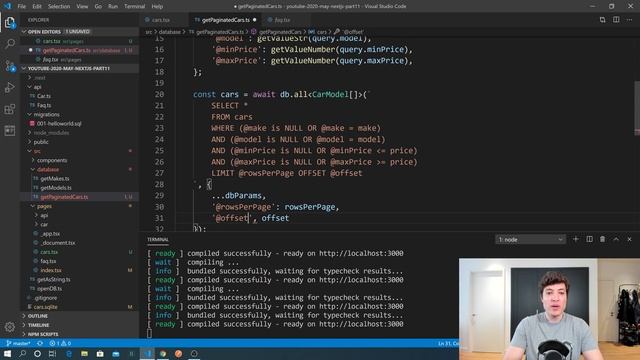Open the Selection menu

[59, 6]
